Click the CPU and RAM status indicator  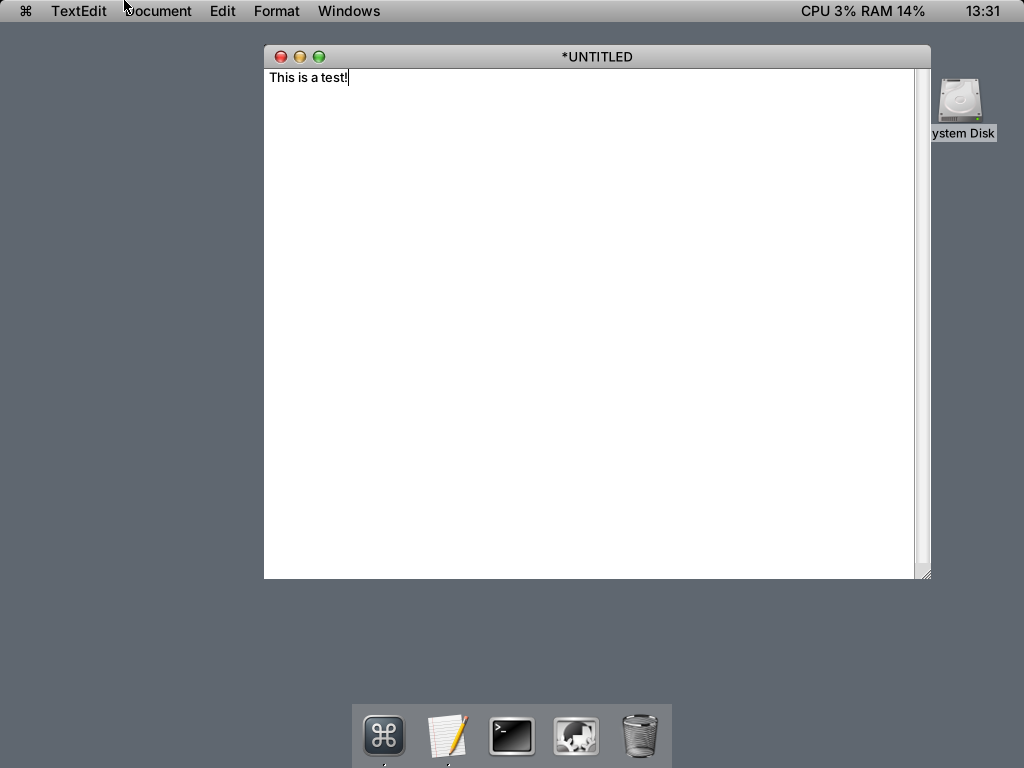point(862,11)
